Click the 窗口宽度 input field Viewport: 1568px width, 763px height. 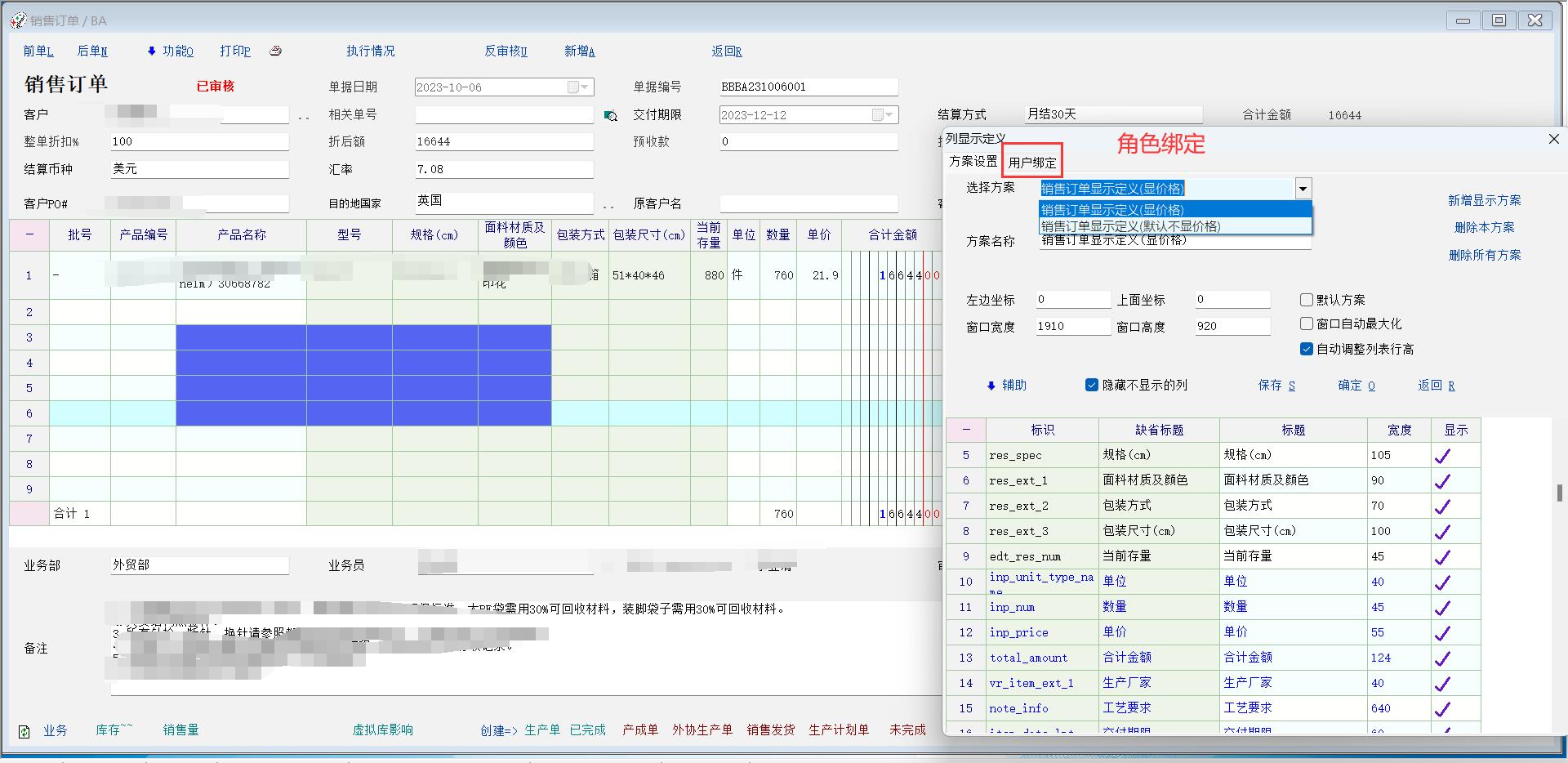pos(1072,327)
